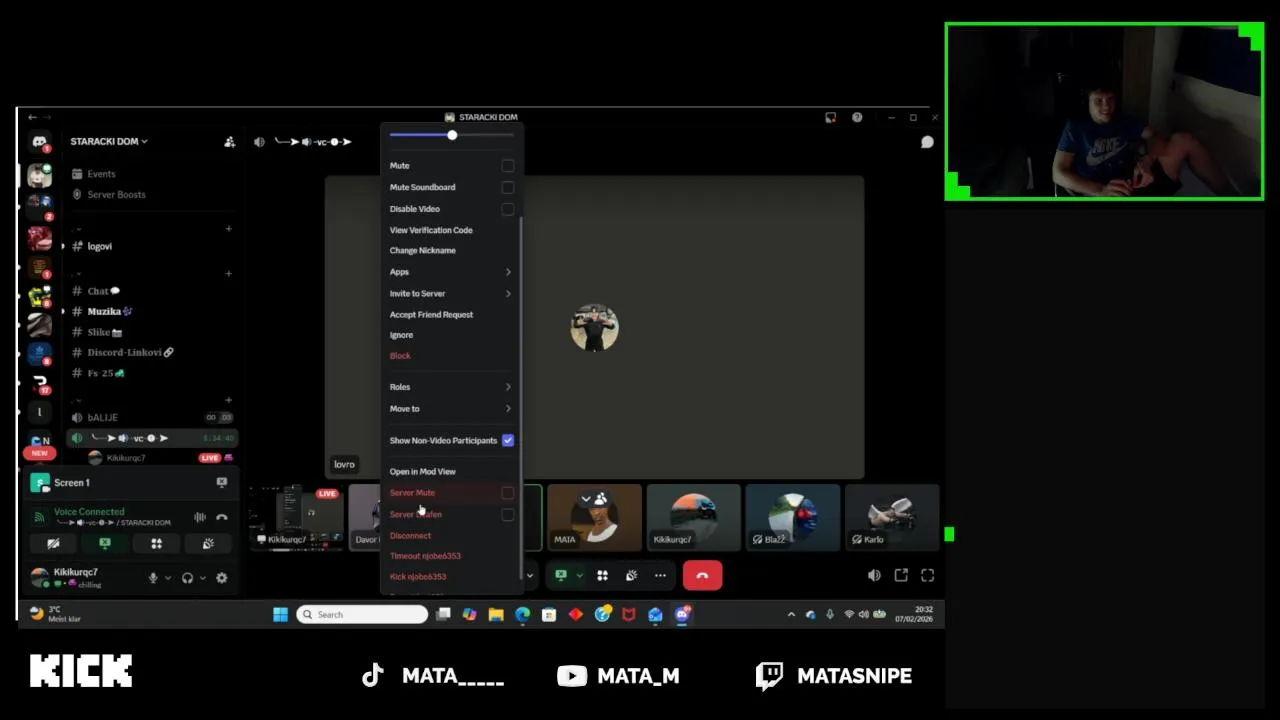This screenshot has width=1280, height=720.
Task: Adjust stream volume via the speaker icon
Action: (874, 575)
